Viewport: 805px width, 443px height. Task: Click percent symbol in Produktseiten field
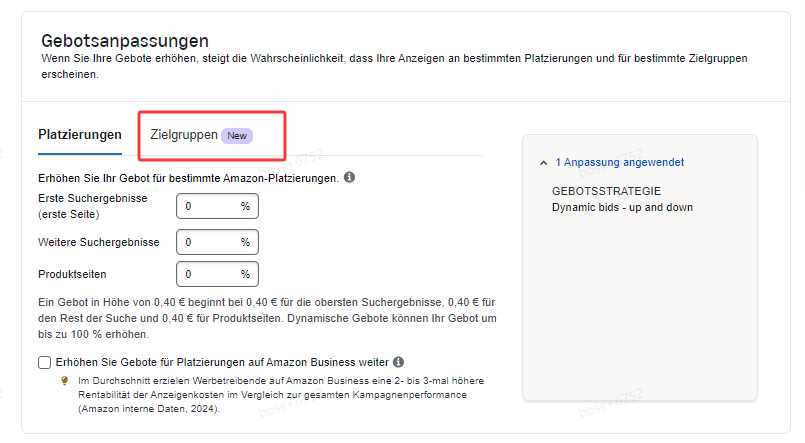click(245, 274)
